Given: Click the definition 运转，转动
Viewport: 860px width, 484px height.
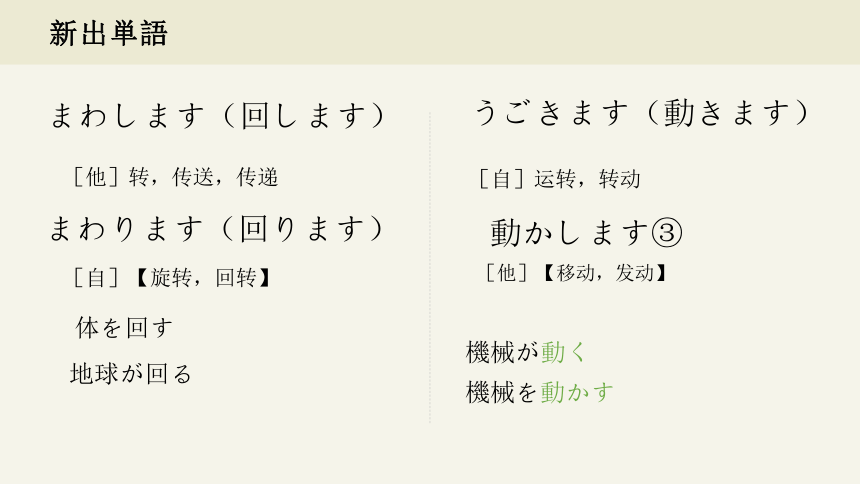Looking at the screenshot, I should click(x=587, y=179).
